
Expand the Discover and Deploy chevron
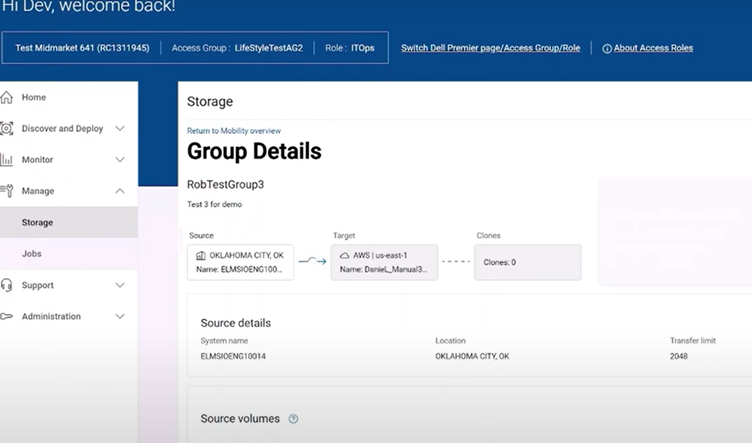(120, 128)
